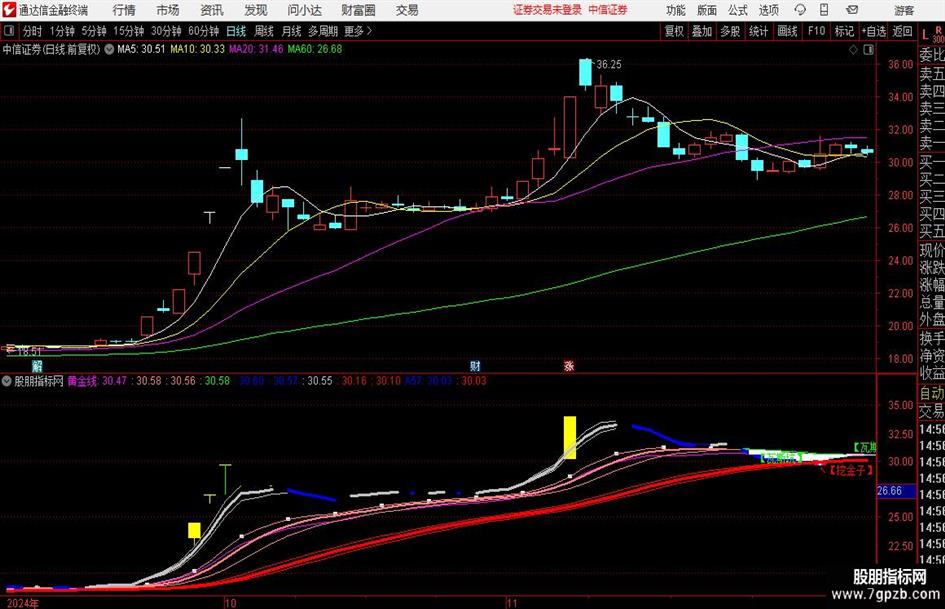The height and width of the screenshot is (609, 945).
Task: Click the TongDaXin red logo icon
Action: [x=9, y=10]
